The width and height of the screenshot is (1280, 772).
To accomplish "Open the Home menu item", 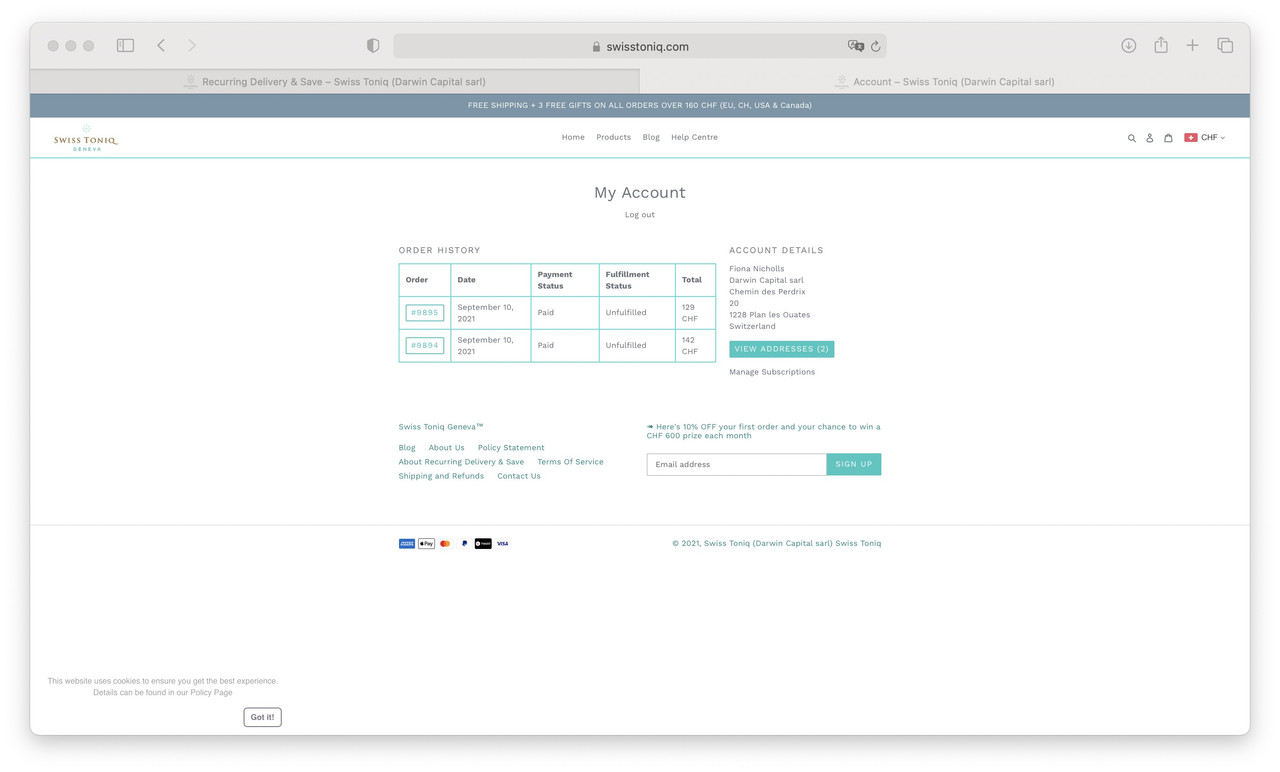I will (573, 137).
